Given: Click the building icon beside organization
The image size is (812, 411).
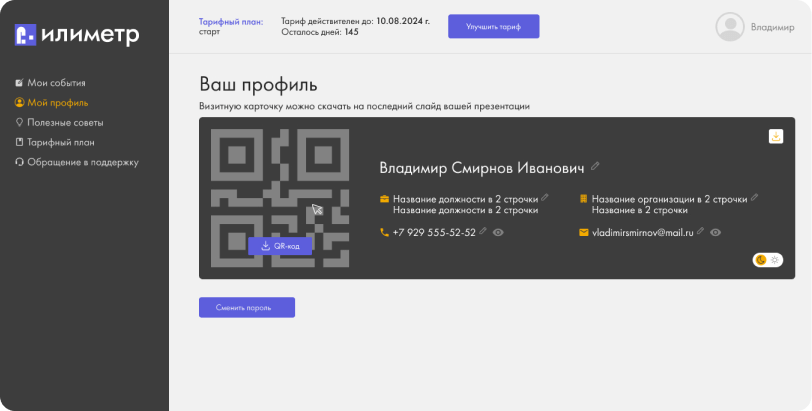Looking at the screenshot, I should 583,199.
